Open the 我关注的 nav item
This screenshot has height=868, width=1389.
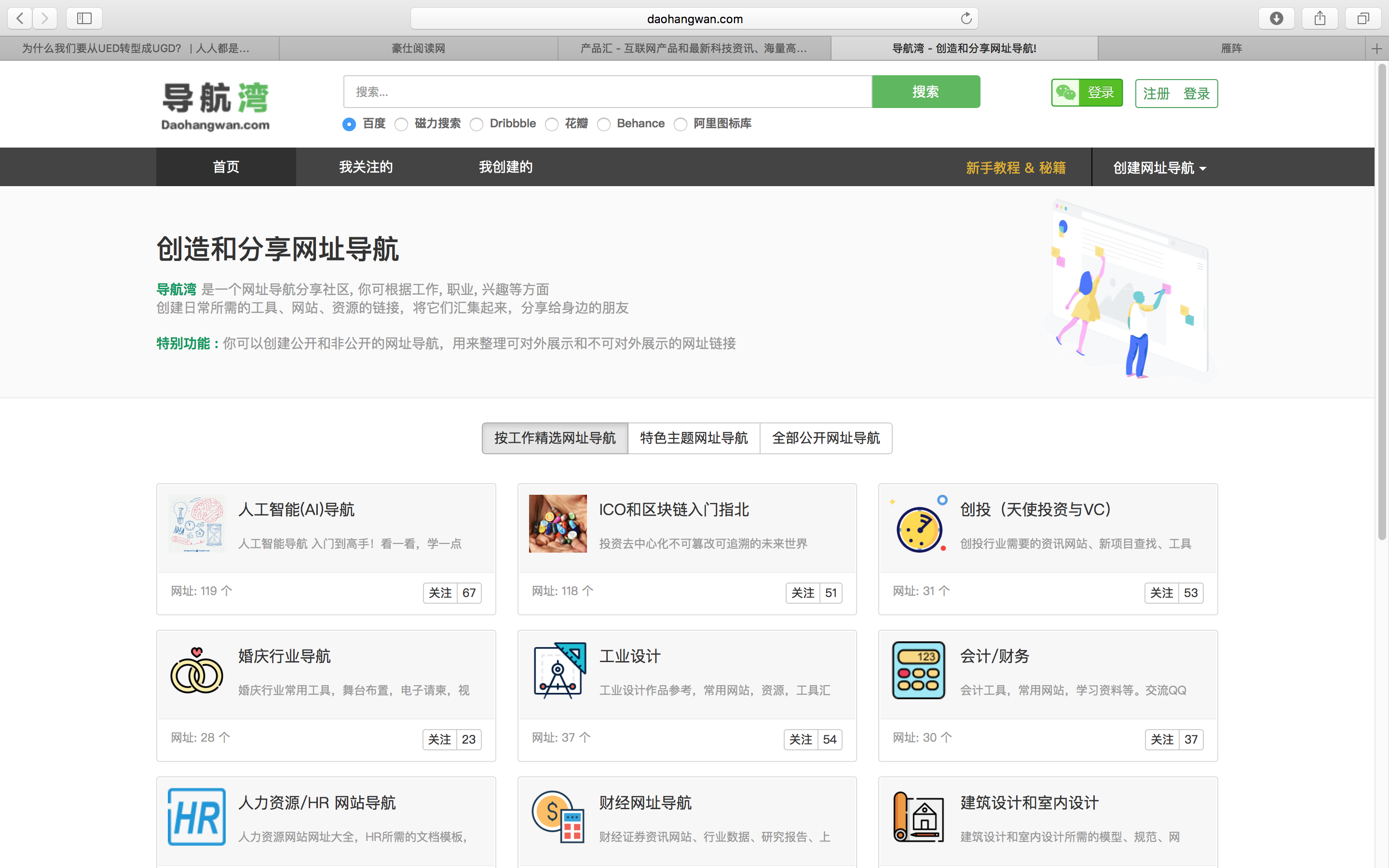tap(366, 167)
